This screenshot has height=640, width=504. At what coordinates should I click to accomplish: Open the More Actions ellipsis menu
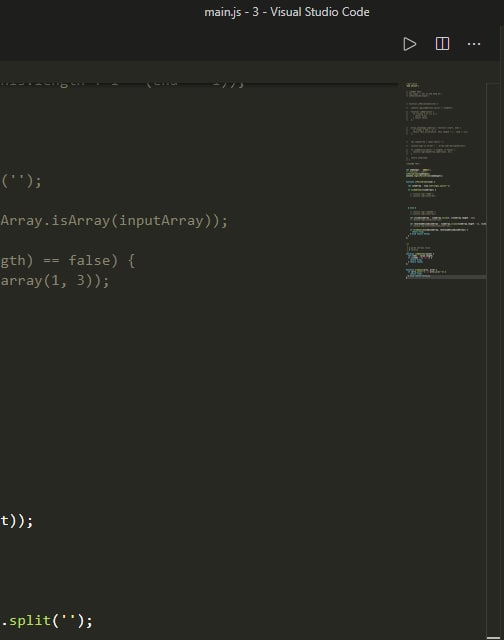474,44
